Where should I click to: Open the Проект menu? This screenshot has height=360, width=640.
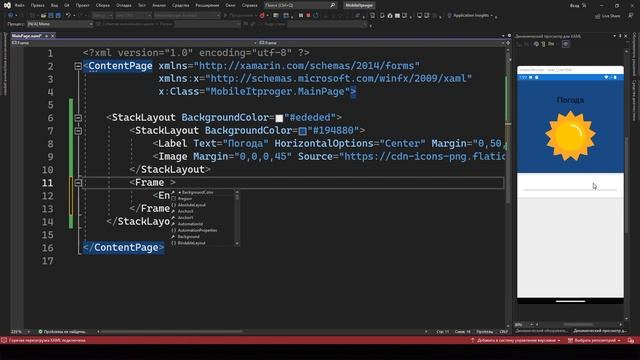82,5
